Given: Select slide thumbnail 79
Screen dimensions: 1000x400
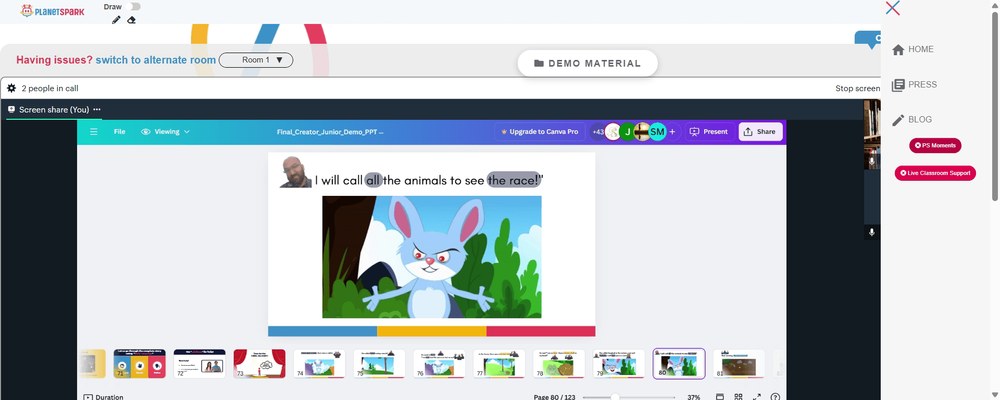Looking at the screenshot, I should coord(619,364).
